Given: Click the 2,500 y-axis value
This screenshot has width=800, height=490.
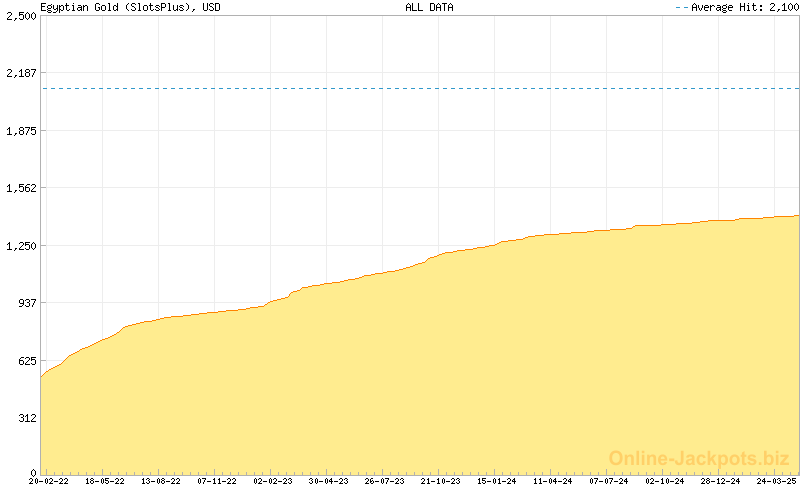Looking at the screenshot, I should pyautogui.click(x=20, y=16).
